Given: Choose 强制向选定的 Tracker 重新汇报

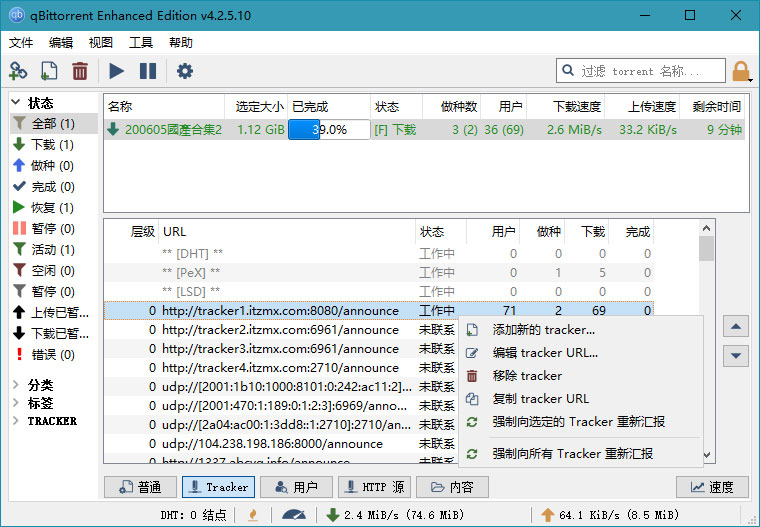Looking at the screenshot, I should click(581, 422).
